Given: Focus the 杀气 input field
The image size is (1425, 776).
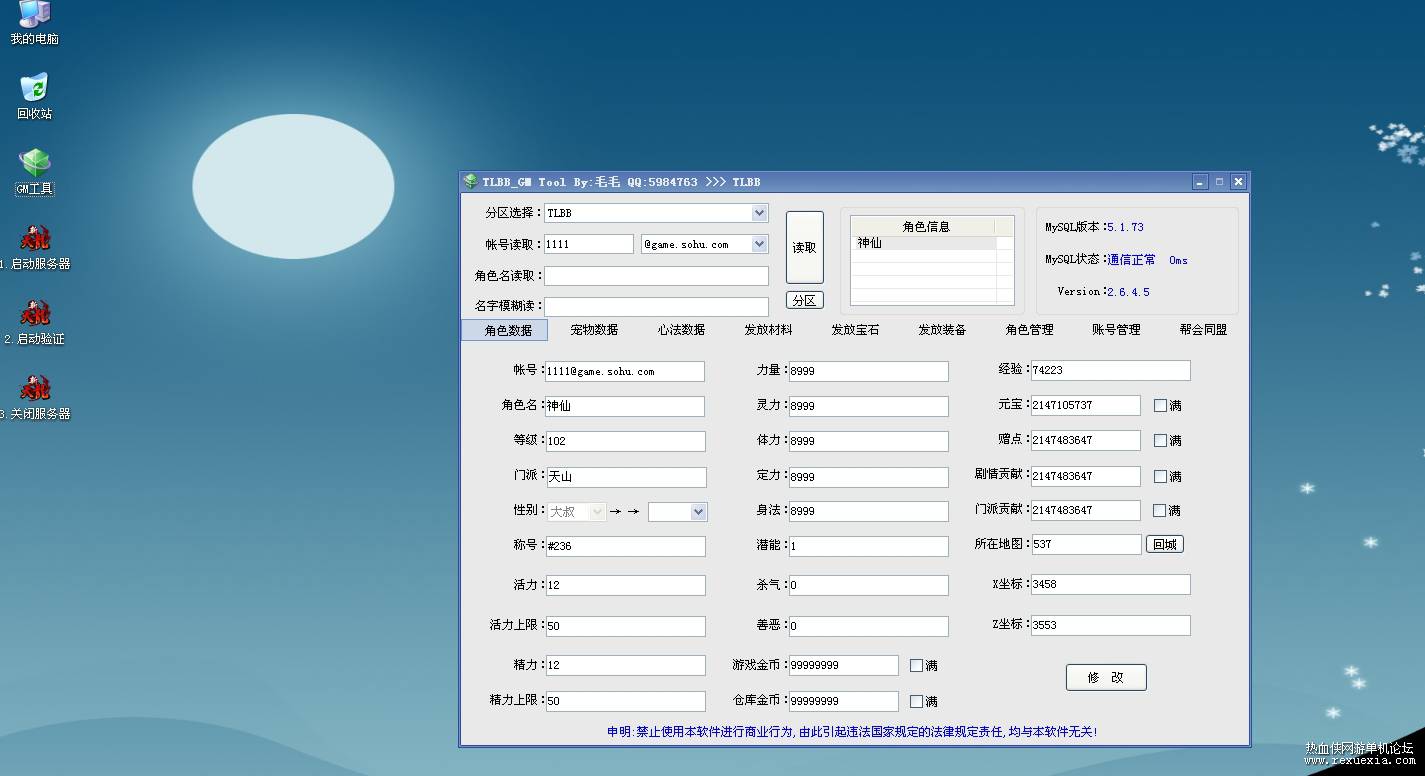Looking at the screenshot, I should (x=868, y=585).
